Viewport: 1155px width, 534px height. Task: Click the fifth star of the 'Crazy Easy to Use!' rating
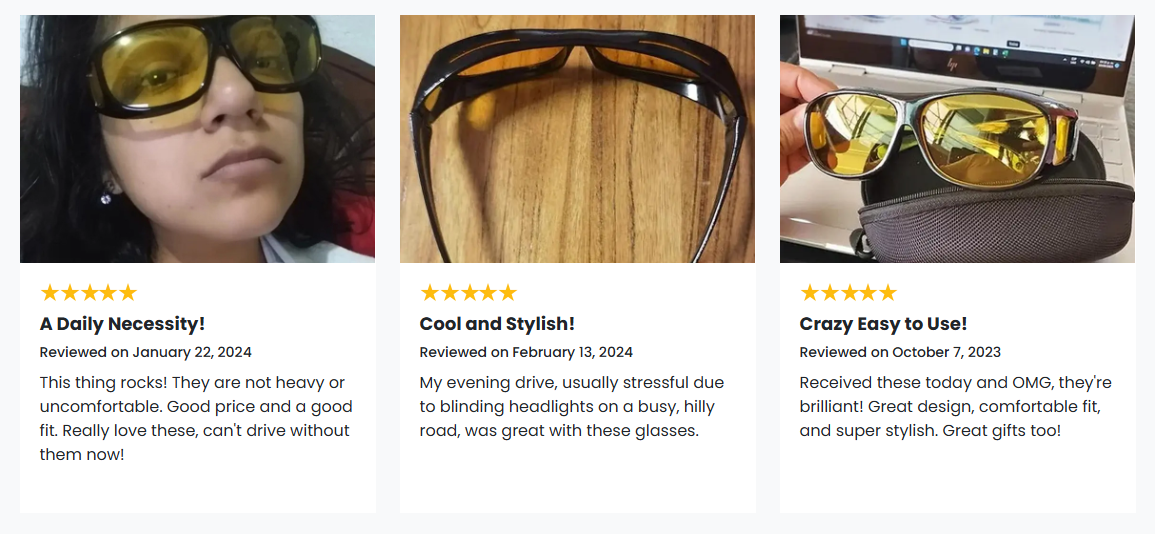887,293
